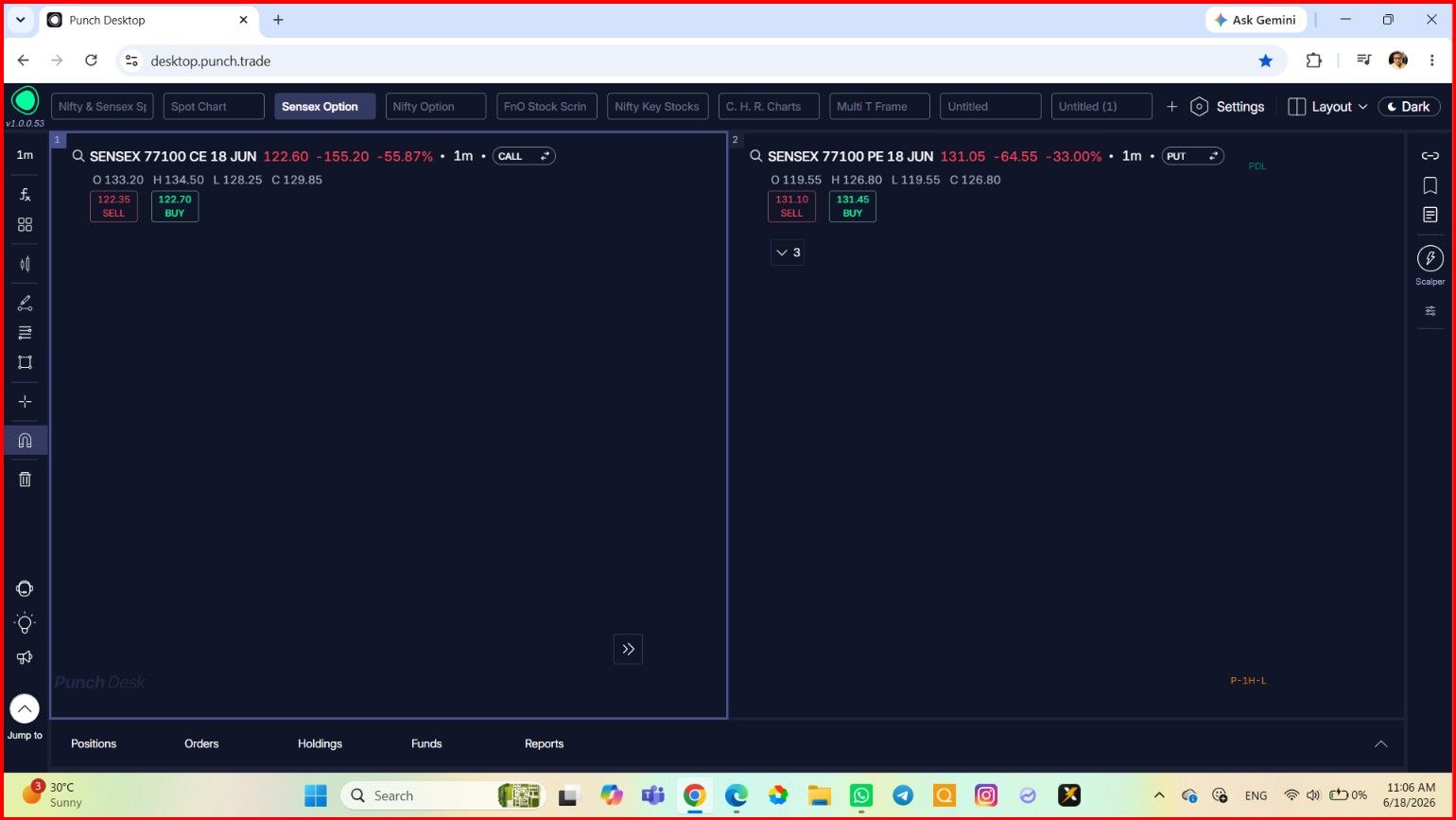Open the headset support icon

26,588
